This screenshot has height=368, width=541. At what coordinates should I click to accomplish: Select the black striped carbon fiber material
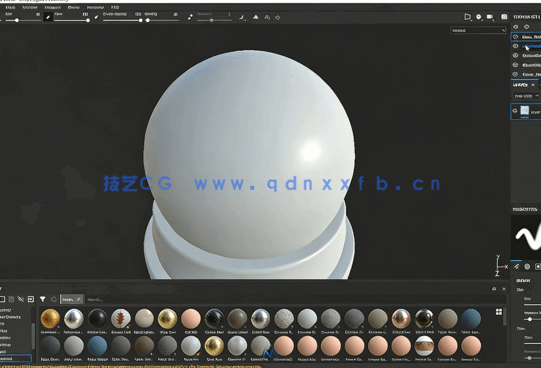coord(214,318)
